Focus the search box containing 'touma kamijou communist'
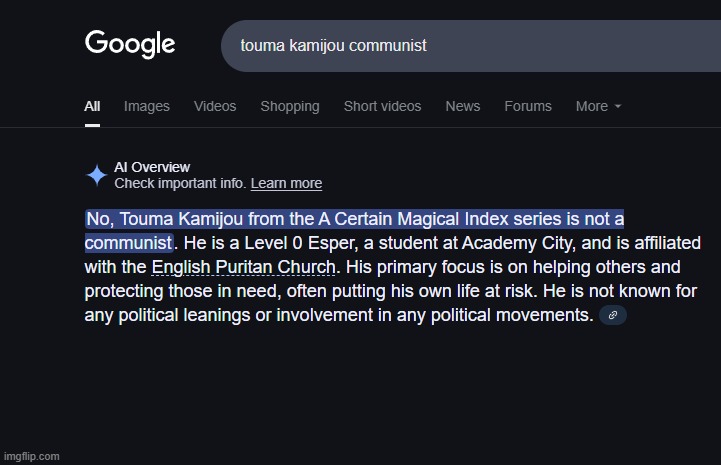721x465 pixels. (471, 46)
